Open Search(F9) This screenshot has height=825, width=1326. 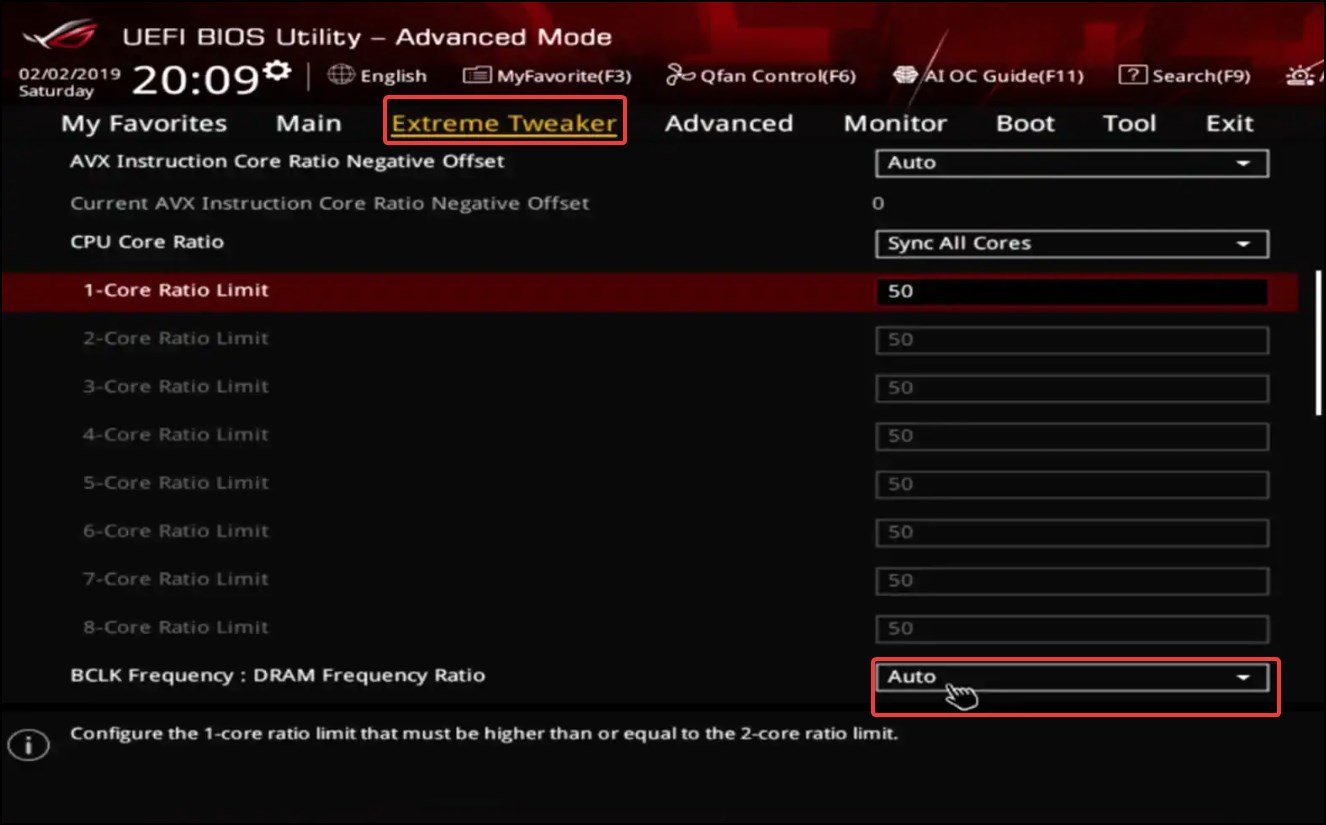1184,75
